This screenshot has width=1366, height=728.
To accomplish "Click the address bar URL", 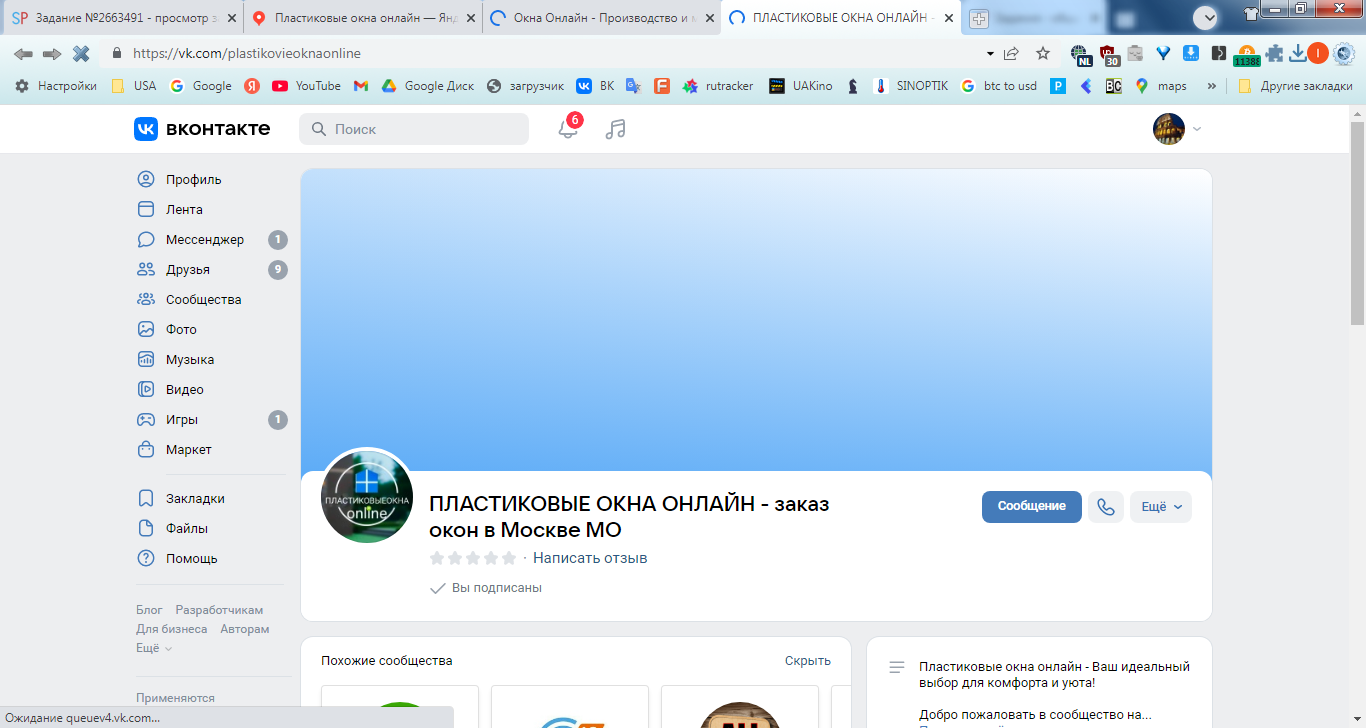I will pos(247,54).
